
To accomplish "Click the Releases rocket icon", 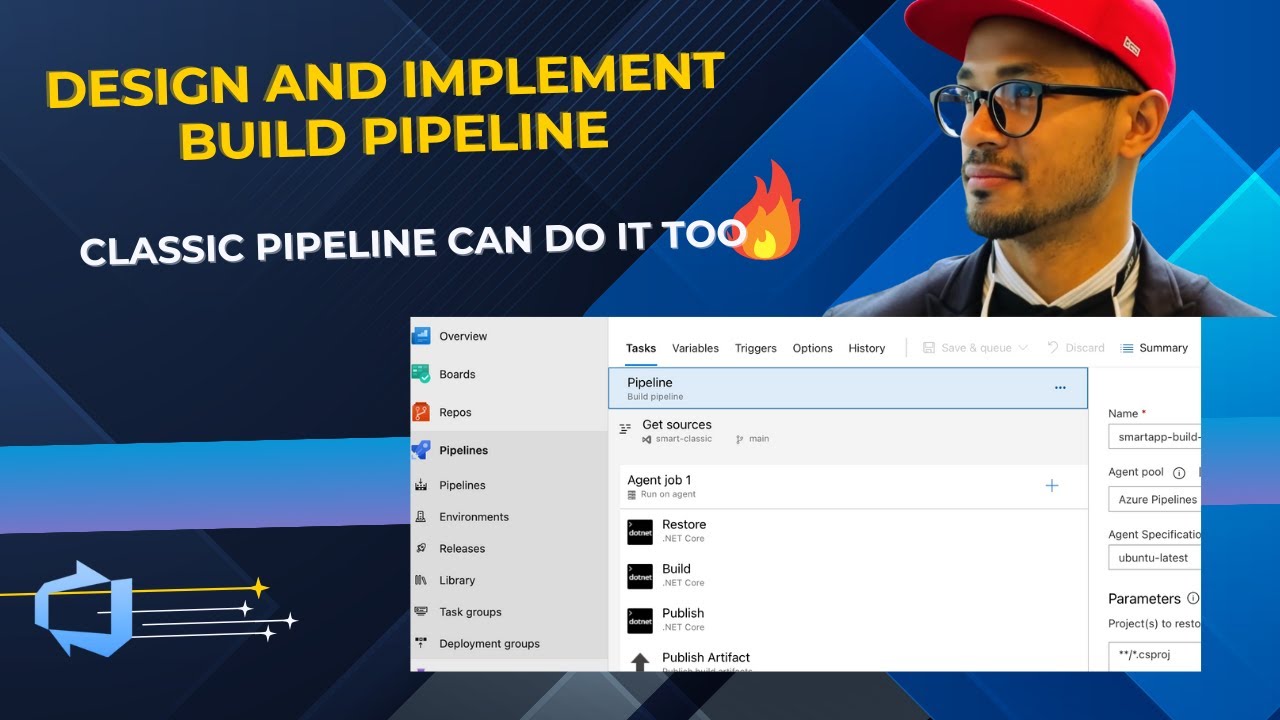I will coord(420,548).
